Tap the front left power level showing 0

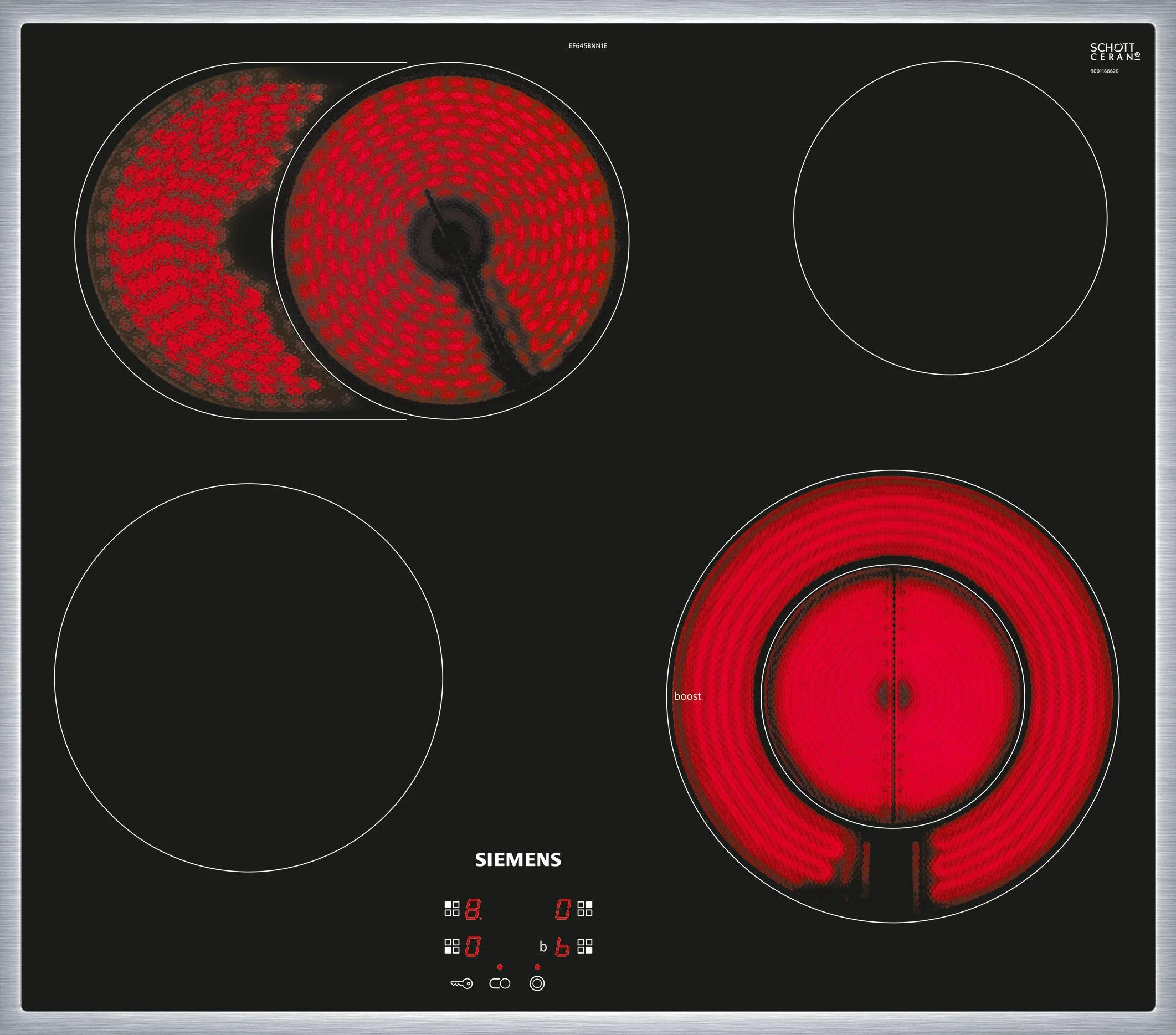point(473,946)
